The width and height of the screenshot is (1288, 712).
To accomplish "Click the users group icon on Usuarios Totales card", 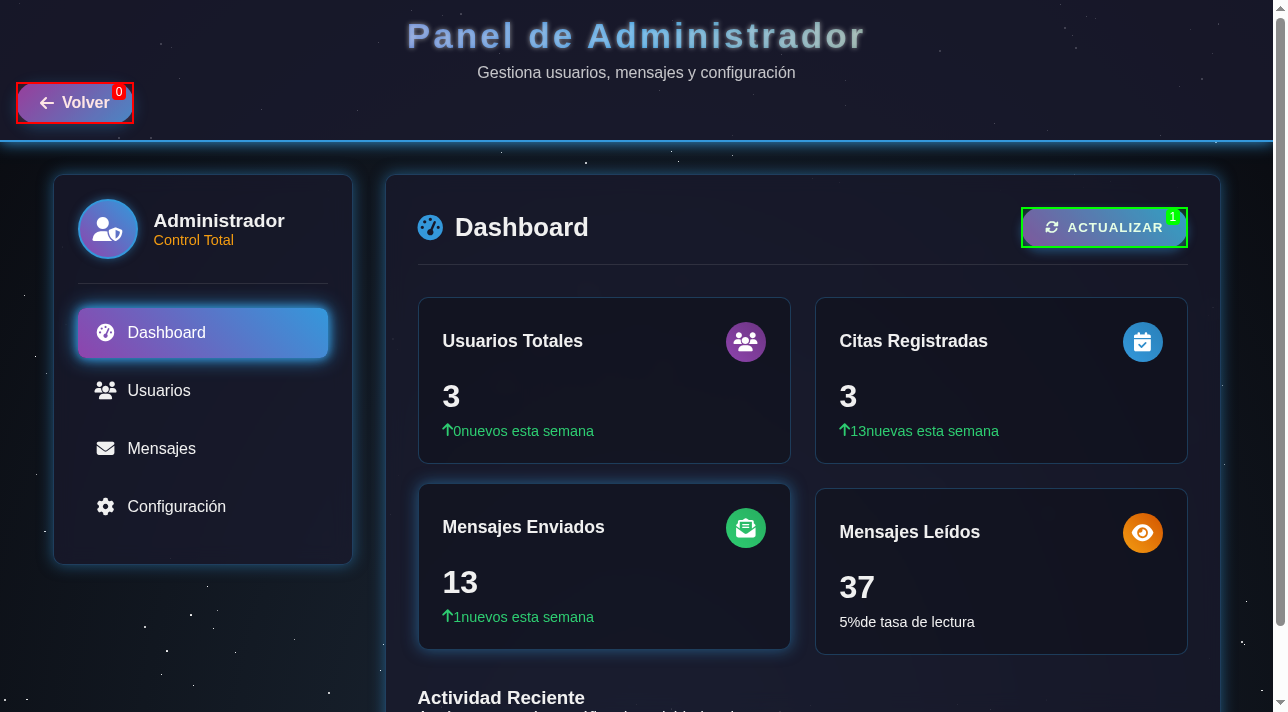I will (x=745, y=342).
